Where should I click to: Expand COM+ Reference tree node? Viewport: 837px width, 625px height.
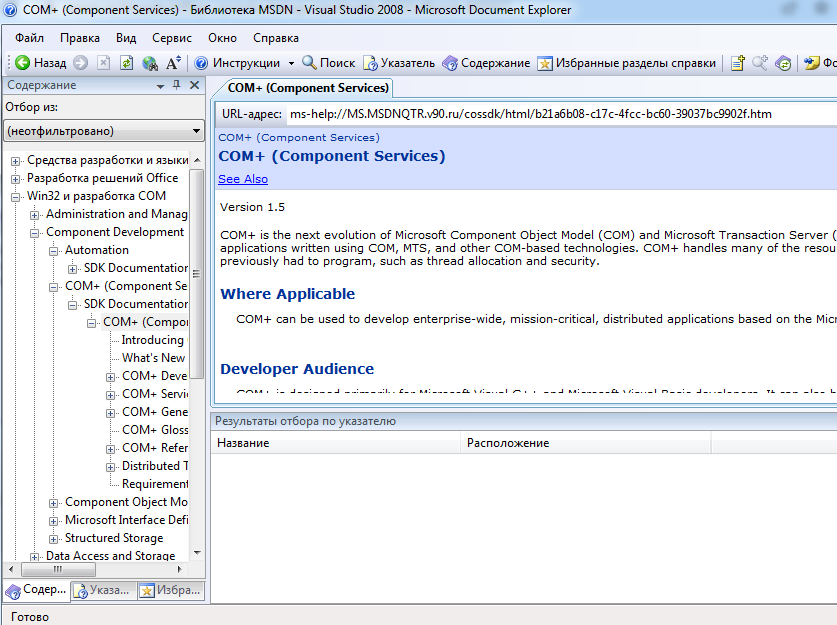(110, 449)
